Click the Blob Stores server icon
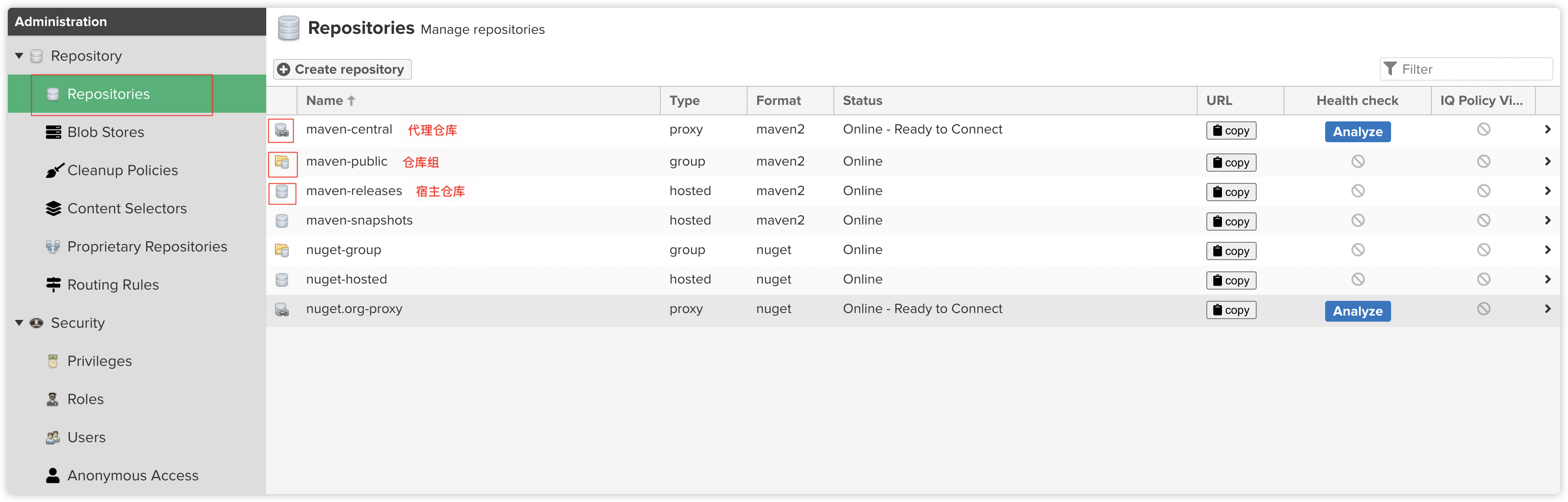Image resolution: width=1568 pixels, height=502 pixels. coord(54,132)
